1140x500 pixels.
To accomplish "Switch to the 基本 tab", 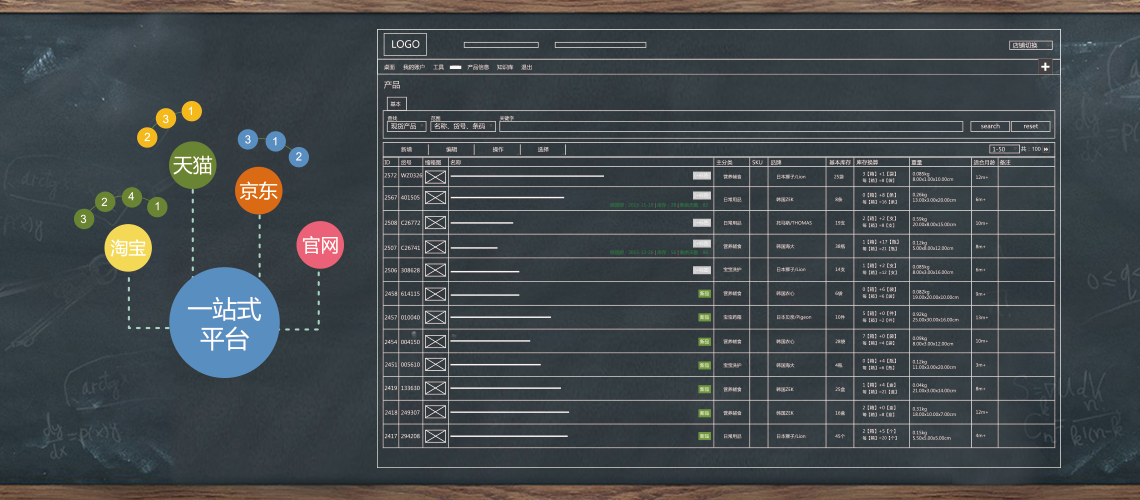I will coord(396,103).
